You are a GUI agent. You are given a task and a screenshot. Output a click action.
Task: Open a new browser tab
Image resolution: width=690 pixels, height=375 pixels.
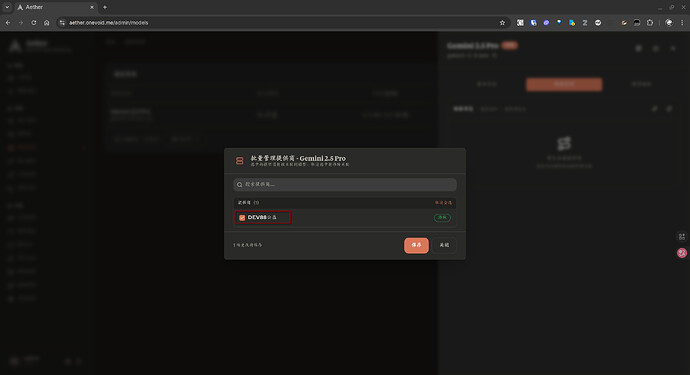click(105, 7)
